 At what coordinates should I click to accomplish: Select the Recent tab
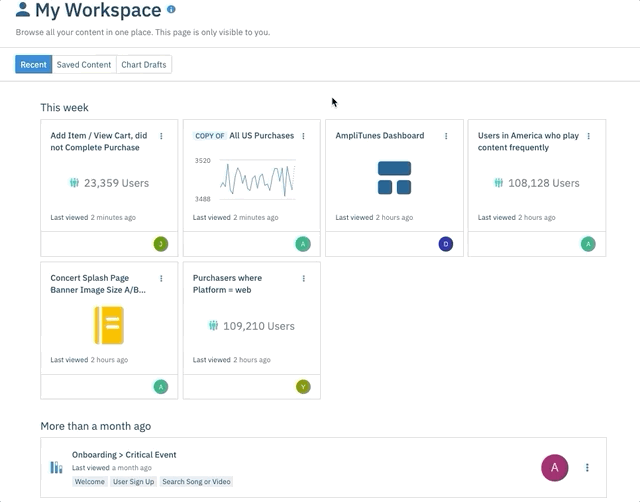pos(33,65)
